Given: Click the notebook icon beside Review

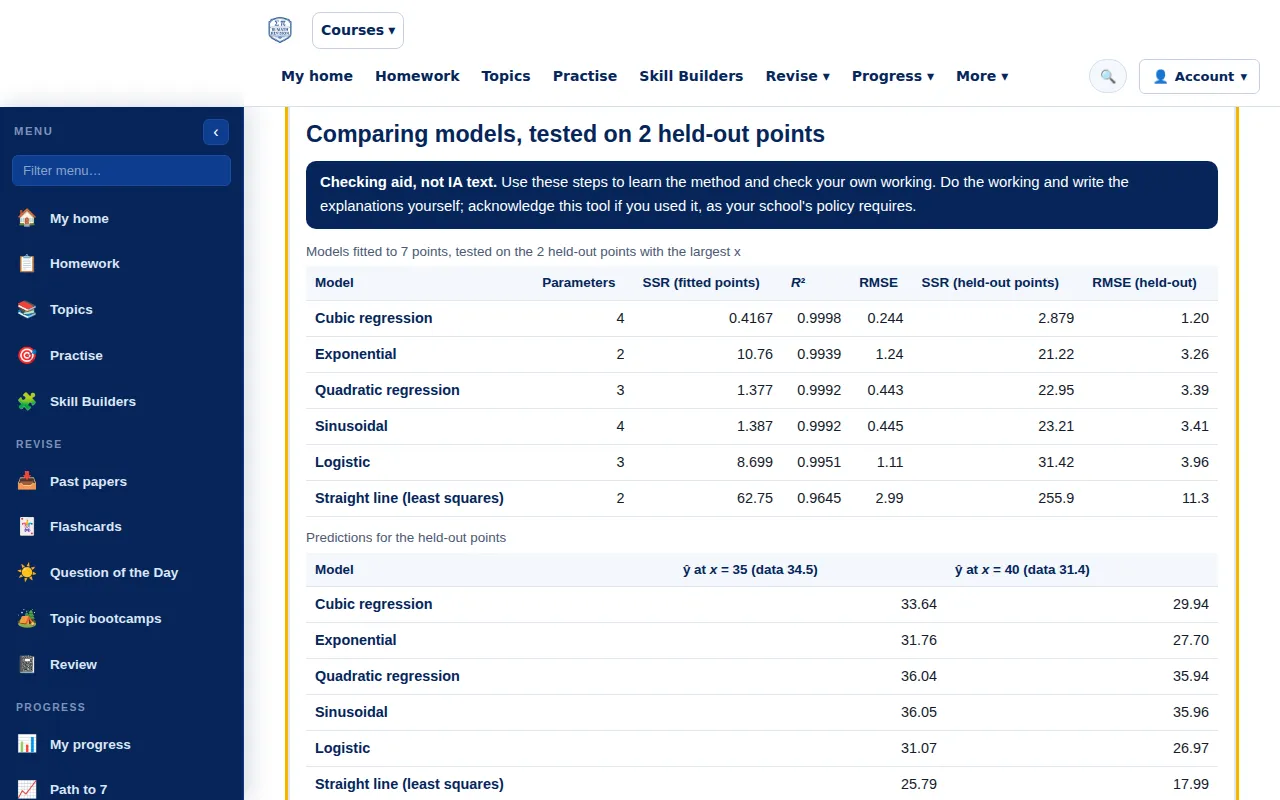Looking at the screenshot, I should (27, 665).
